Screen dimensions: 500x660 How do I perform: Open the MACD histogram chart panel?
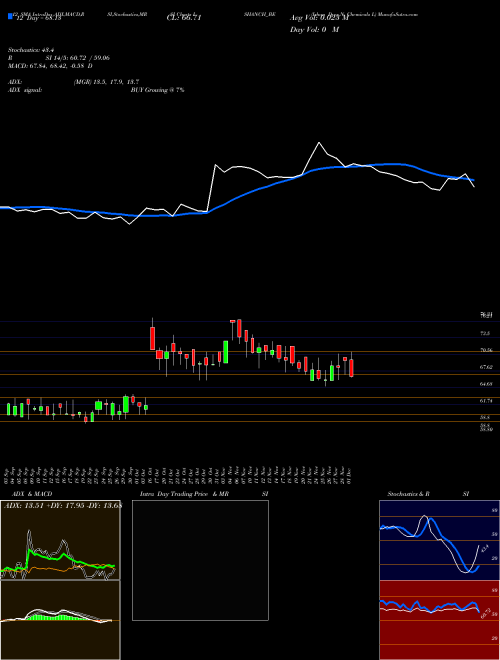point(60,620)
